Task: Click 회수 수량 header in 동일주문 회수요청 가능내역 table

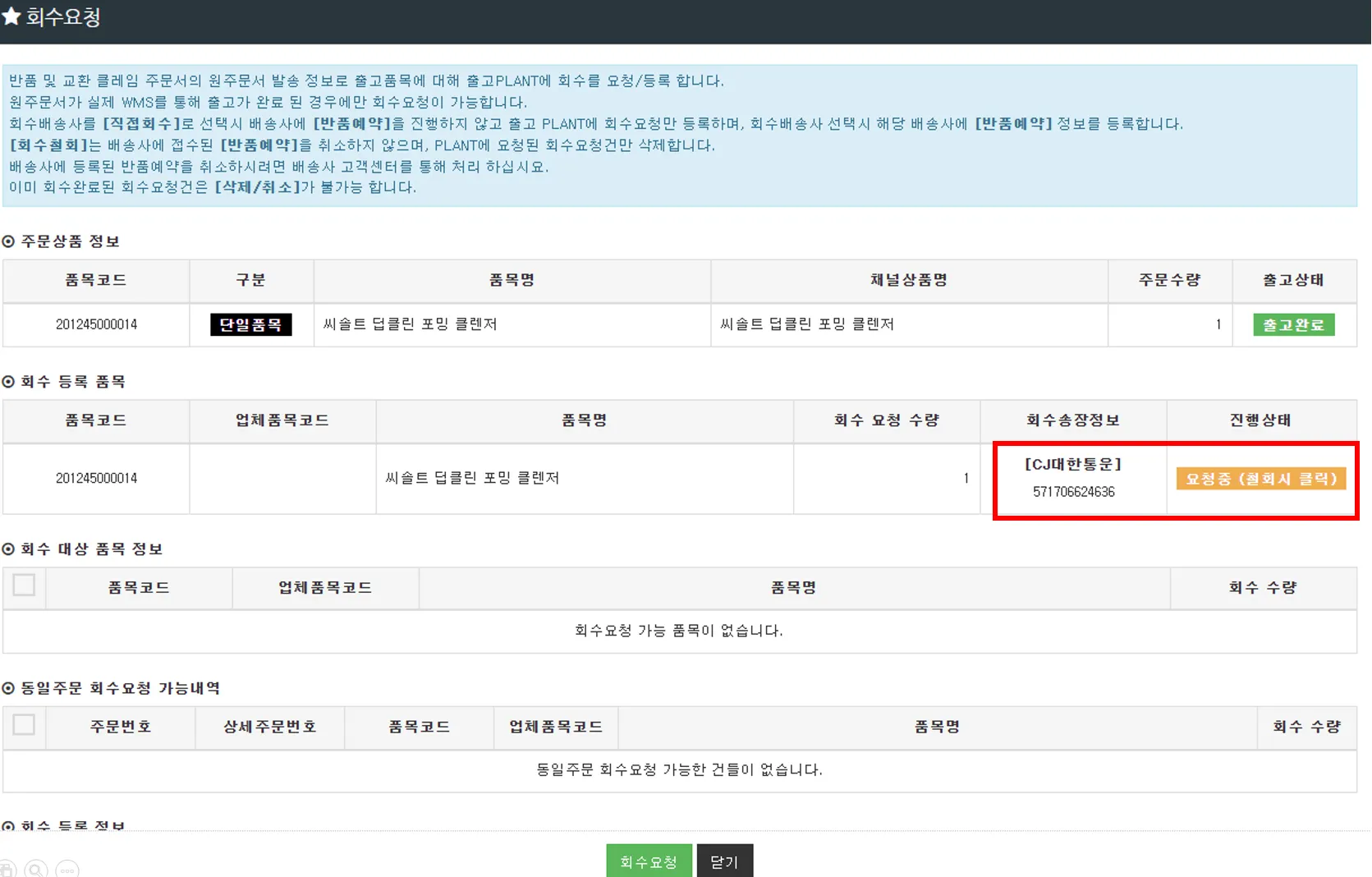Action: pyautogui.click(x=1307, y=727)
